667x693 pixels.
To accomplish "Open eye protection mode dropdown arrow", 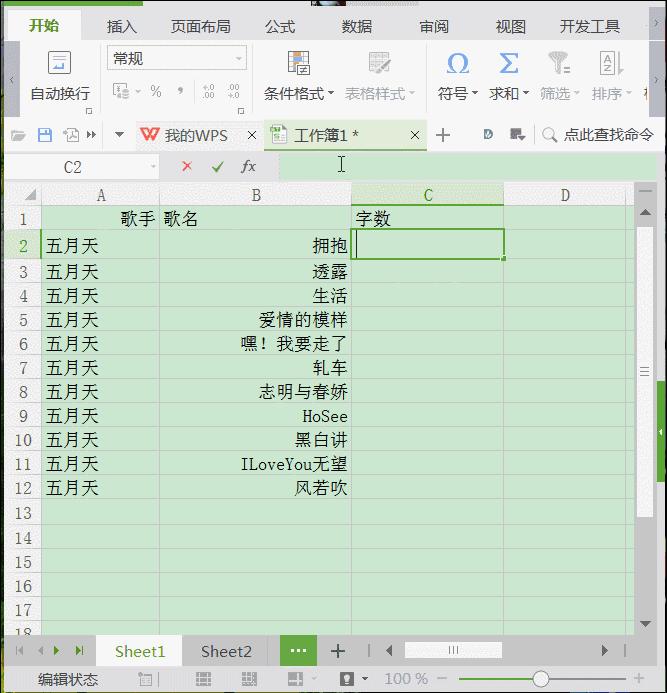I will click(365, 678).
